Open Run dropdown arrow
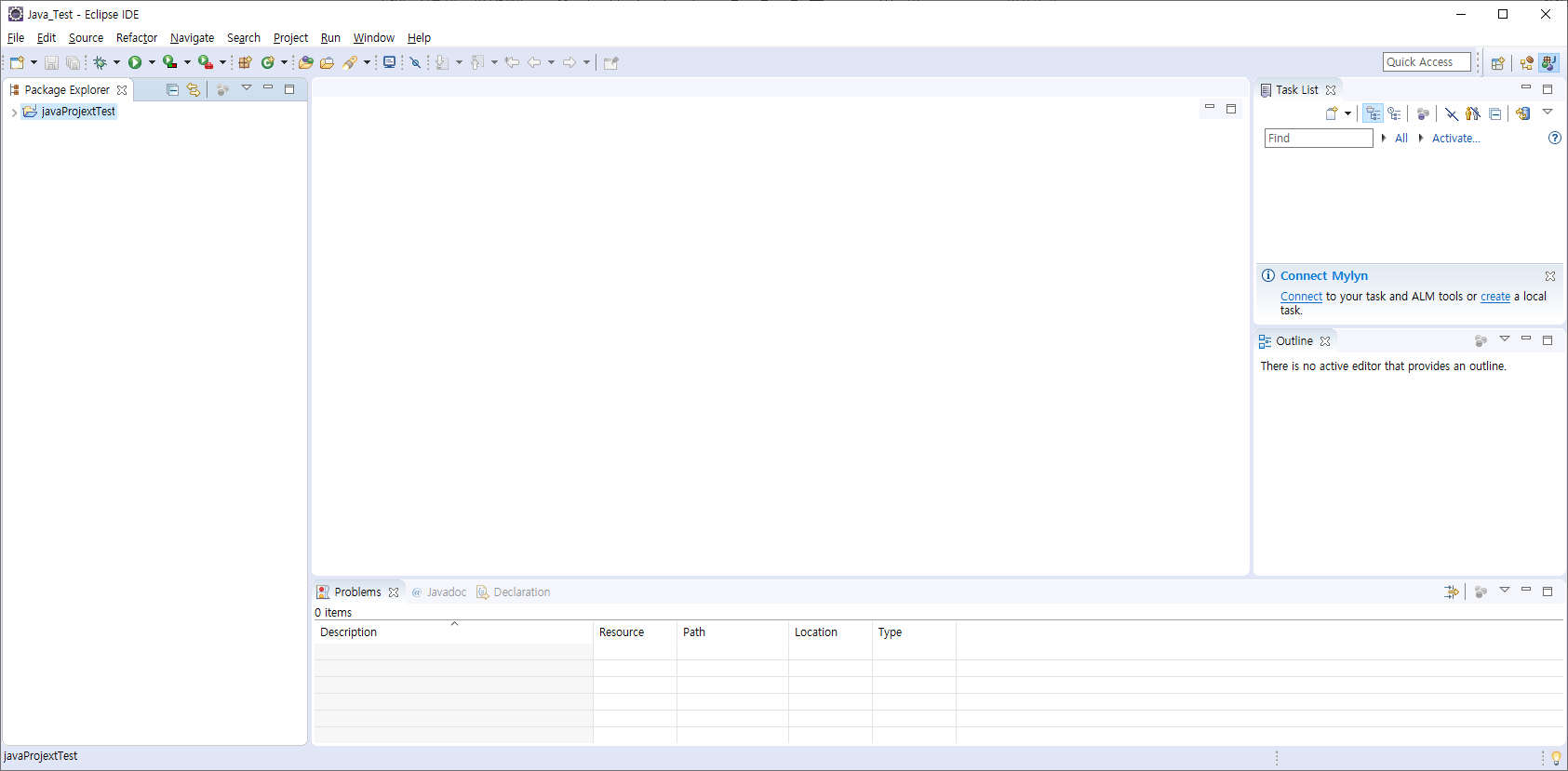This screenshot has height=771, width=1568. pyautogui.click(x=152, y=62)
